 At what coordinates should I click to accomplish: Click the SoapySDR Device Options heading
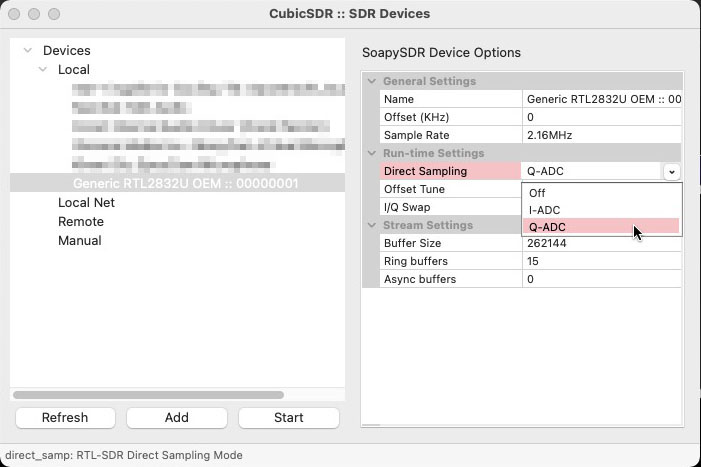click(441, 53)
